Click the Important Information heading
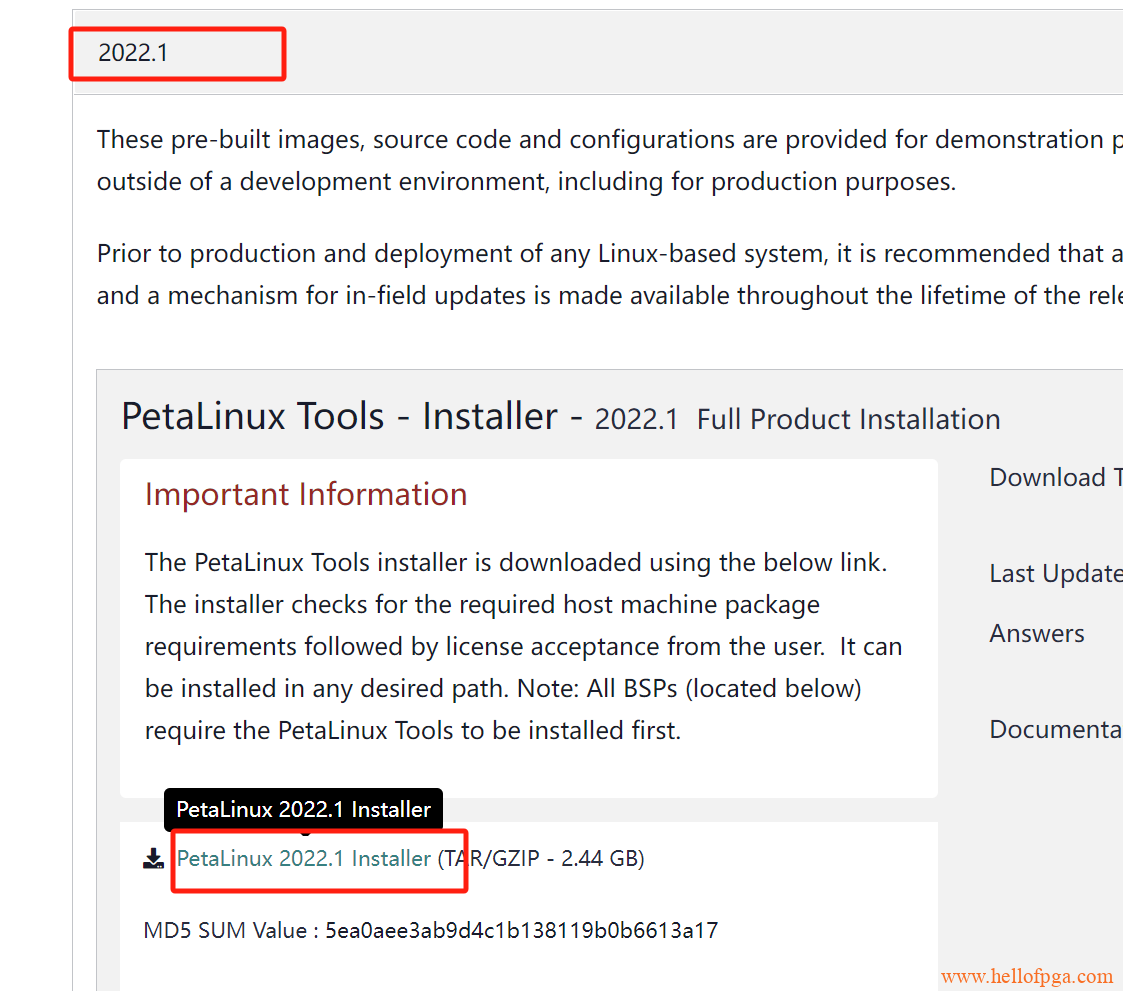 tap(306, 494)
